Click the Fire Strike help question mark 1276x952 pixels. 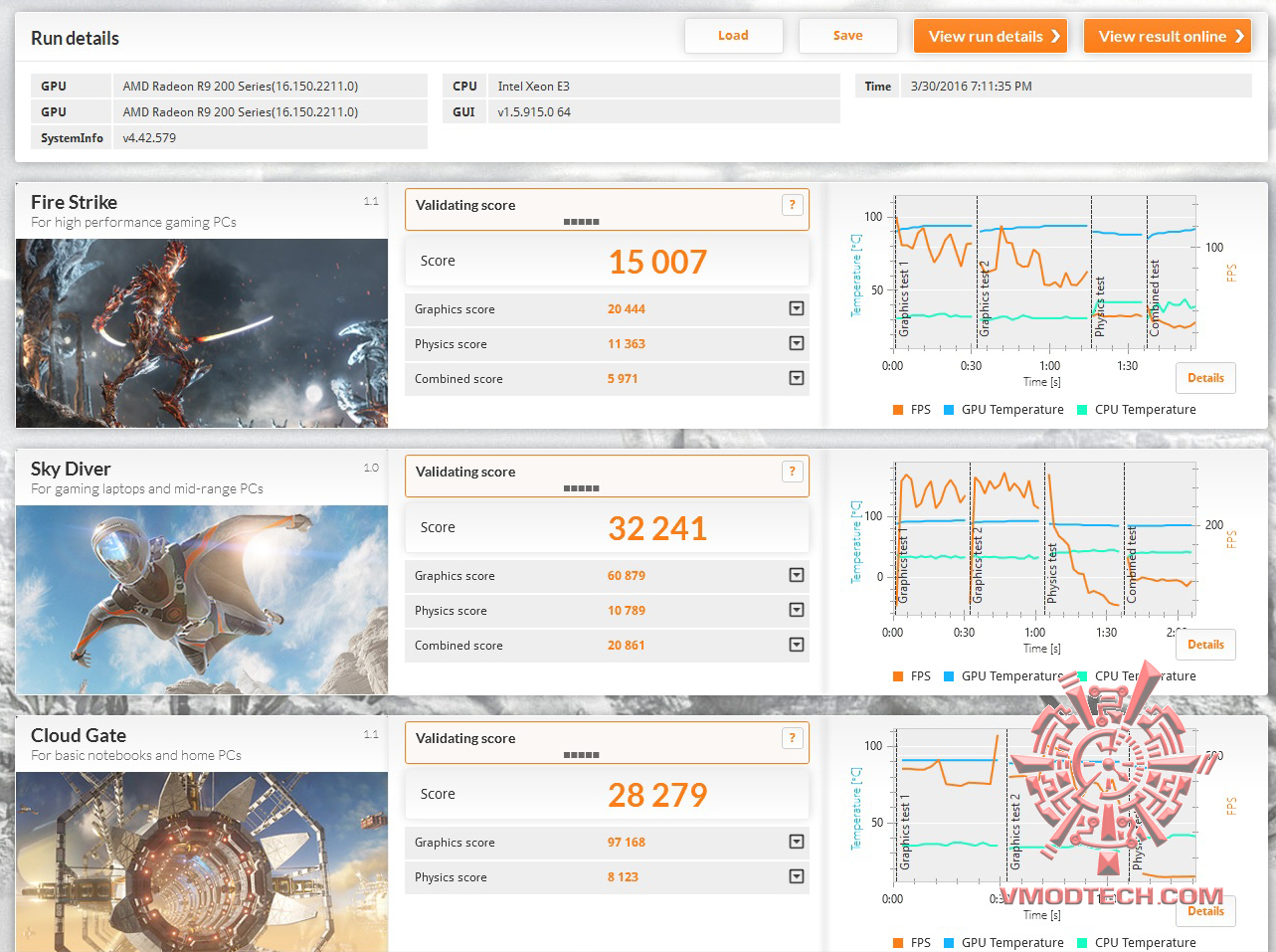click(792, 205)
